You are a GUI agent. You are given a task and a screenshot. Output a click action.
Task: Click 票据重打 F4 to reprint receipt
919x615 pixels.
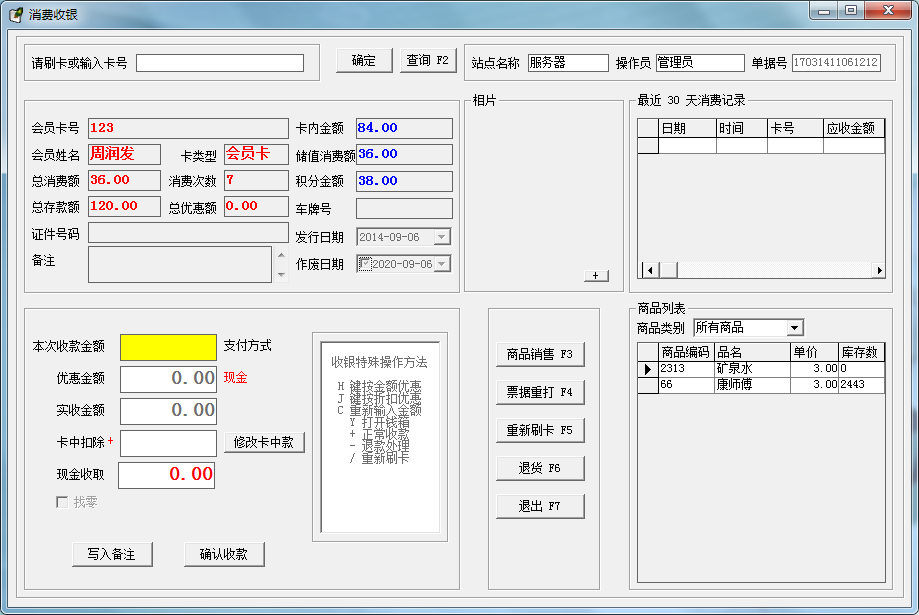coord(540,391)
